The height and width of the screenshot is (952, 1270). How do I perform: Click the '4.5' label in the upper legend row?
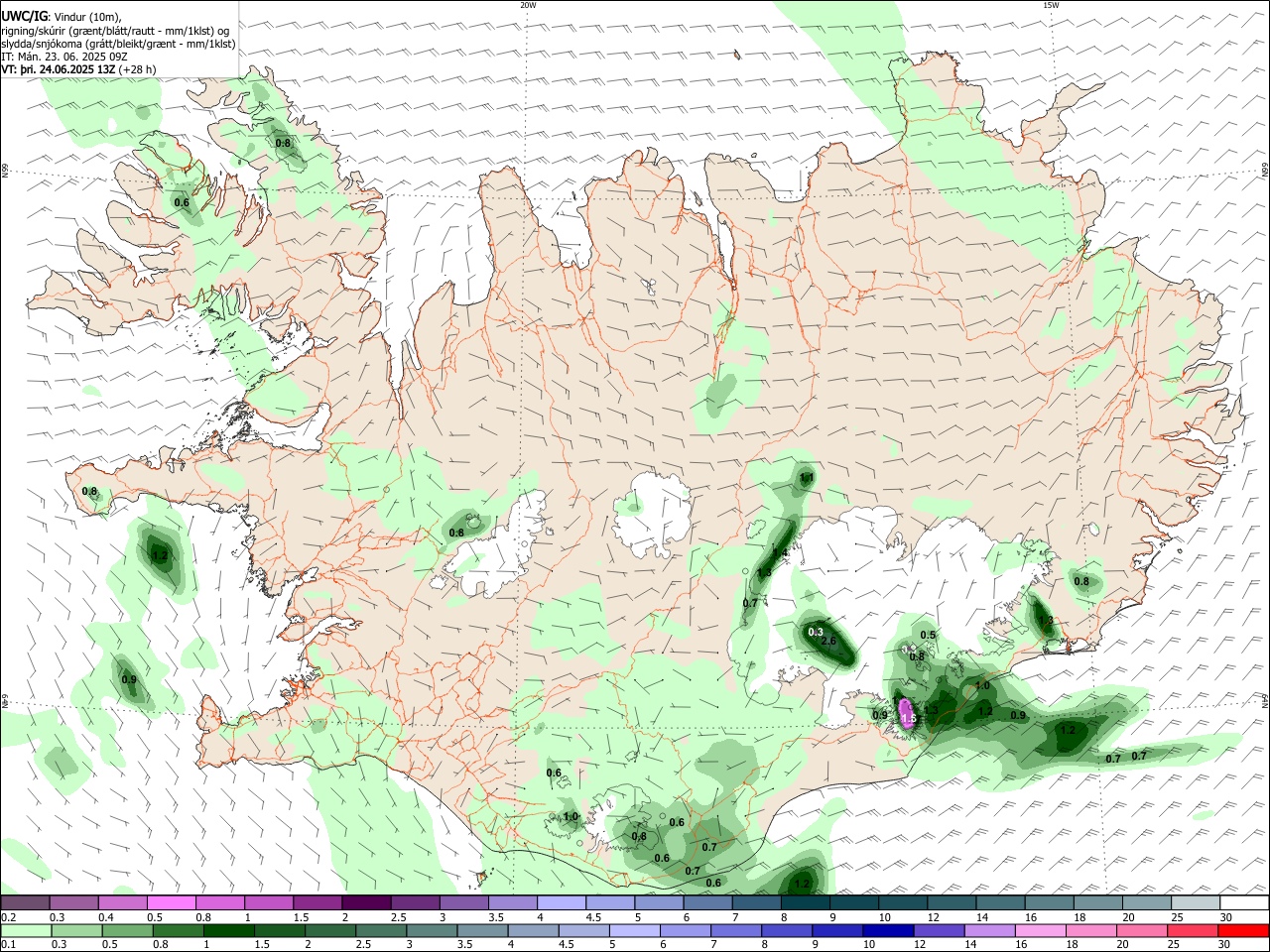point(593,917)
